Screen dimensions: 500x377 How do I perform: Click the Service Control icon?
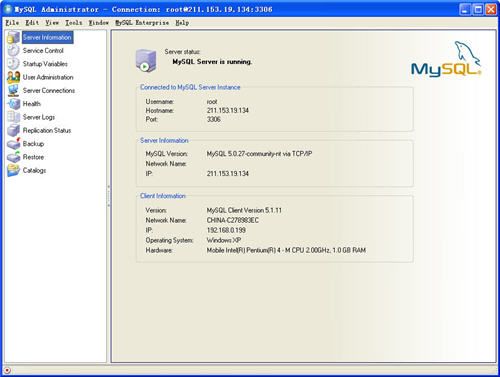tap(14, 51)
